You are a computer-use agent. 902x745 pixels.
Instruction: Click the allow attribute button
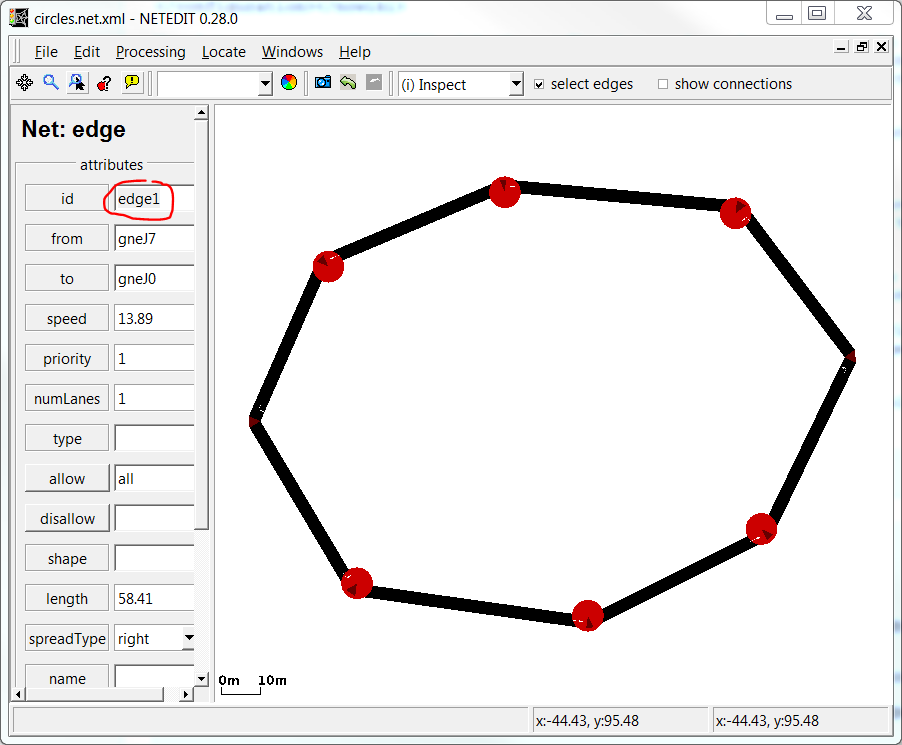(x=66, y=478)
